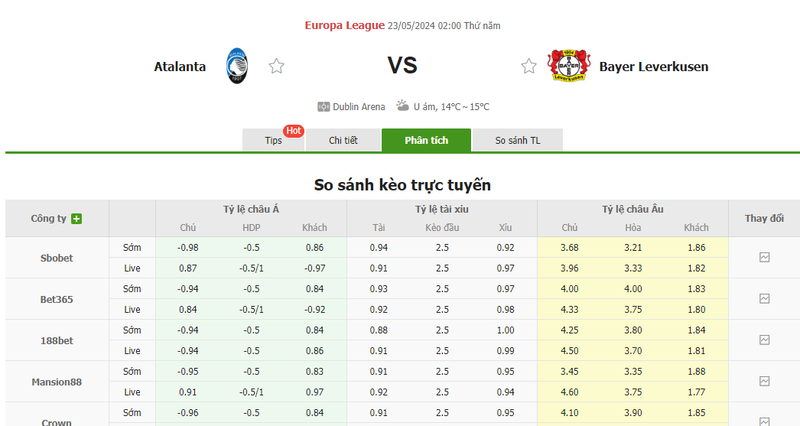Open the 188bet odds change chart icon
Screen dimensions: 800x426
(x=764, y=340)
